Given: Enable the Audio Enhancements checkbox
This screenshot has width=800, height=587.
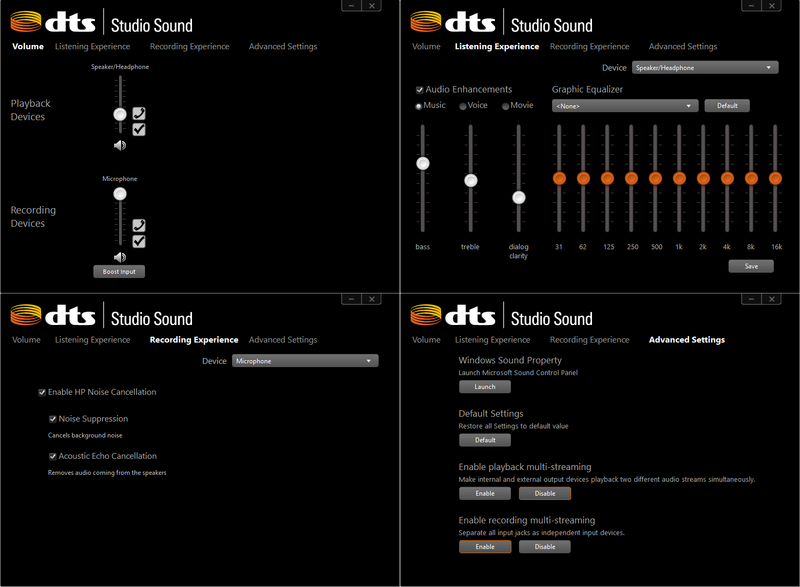Looking at the screenshot, I should [x=419, y=90].
